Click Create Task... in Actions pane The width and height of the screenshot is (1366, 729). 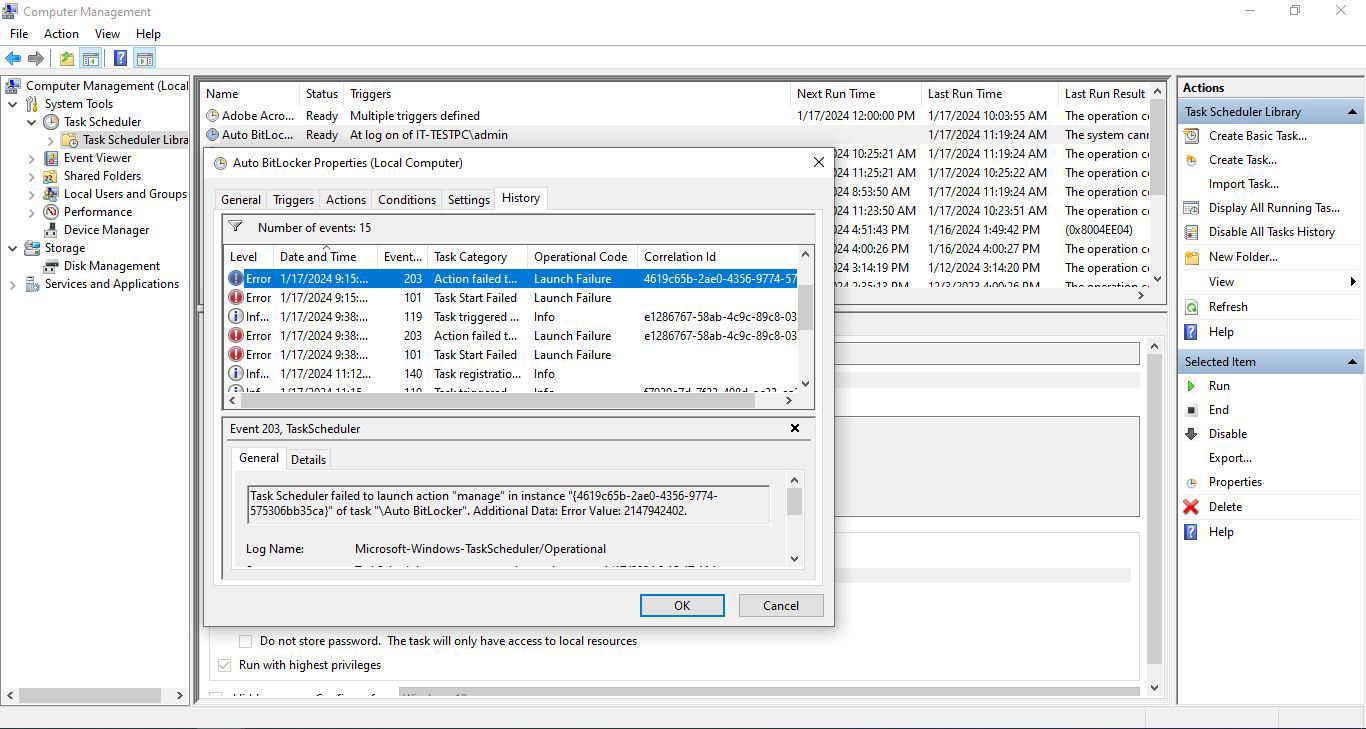click(x=1242, y=160)
